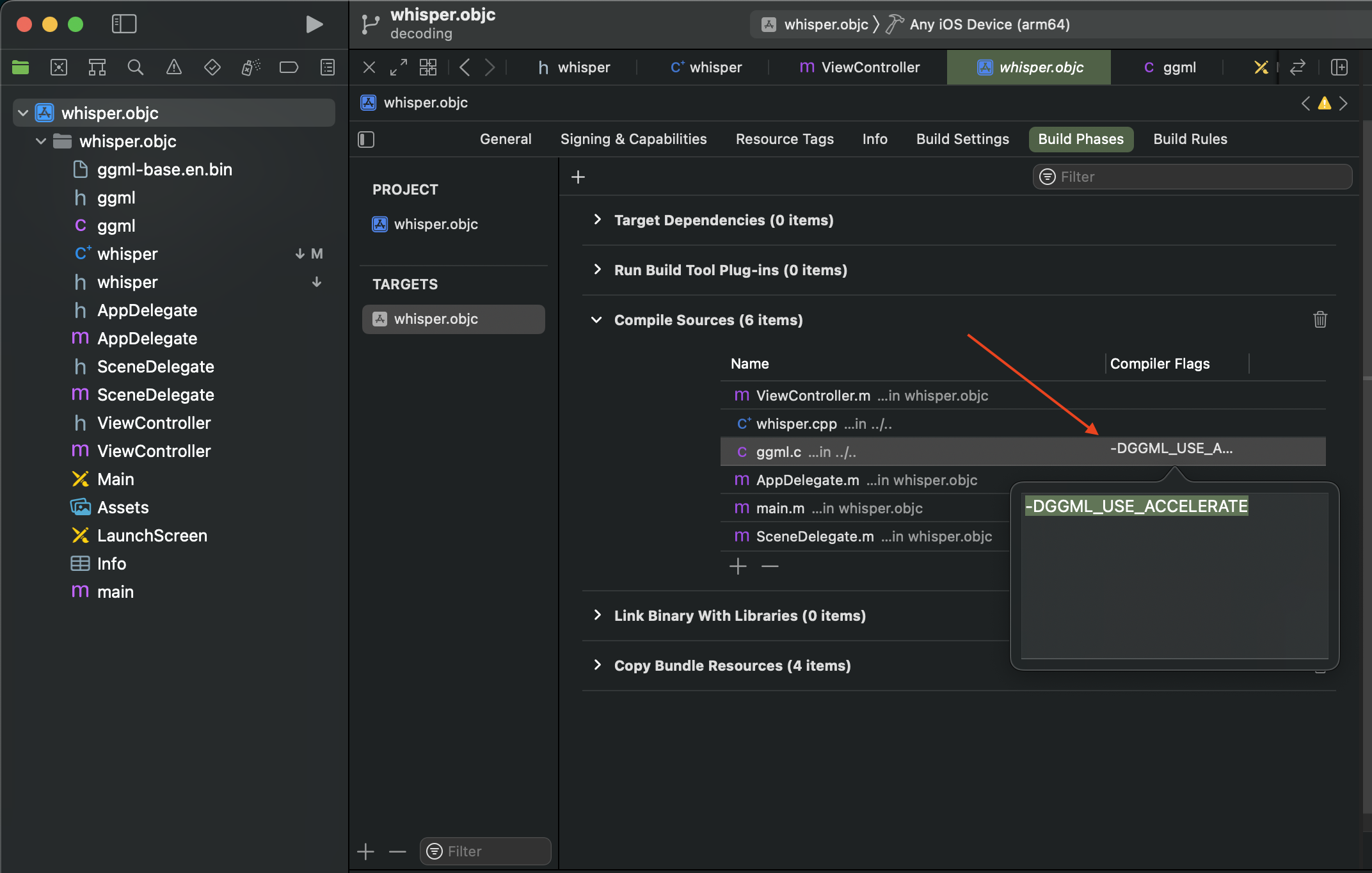Open the Source Control navigator

[59, 67]
